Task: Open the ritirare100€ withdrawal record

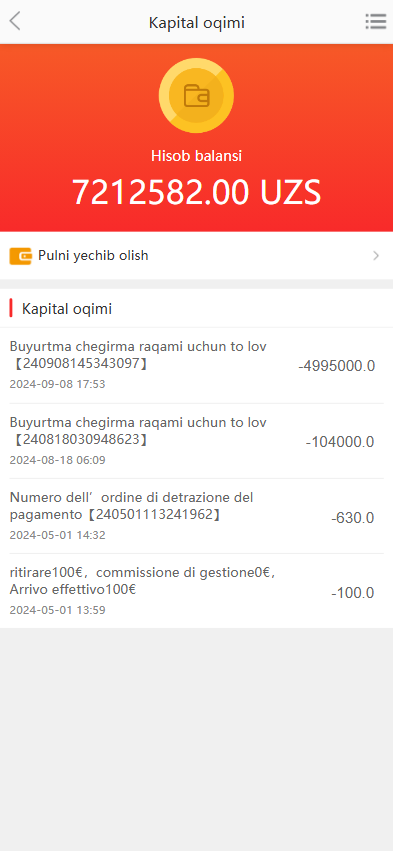Action: pyautogui.click(x=196, y=591)
